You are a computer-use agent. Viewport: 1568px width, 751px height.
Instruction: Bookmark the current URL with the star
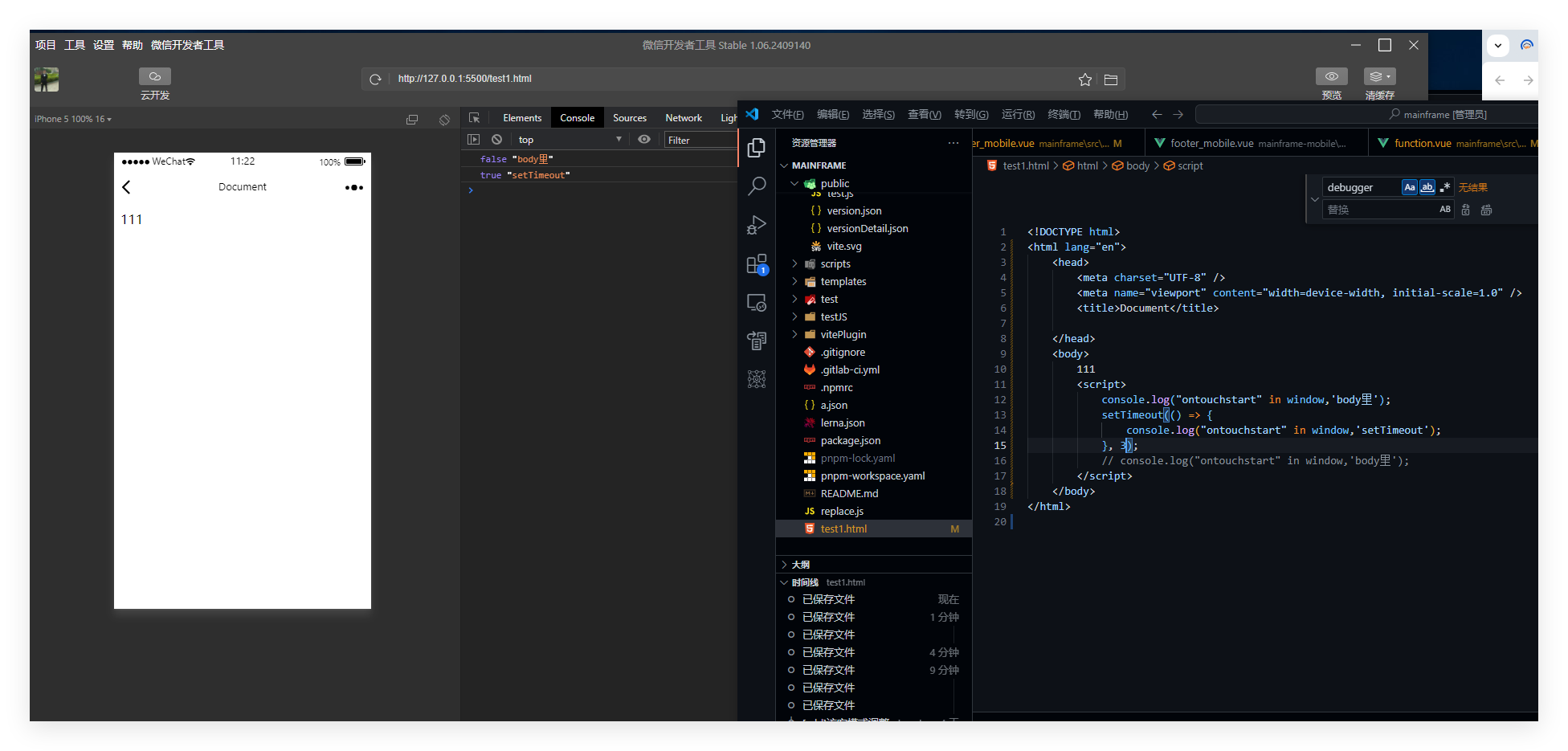click(1085, 80)
